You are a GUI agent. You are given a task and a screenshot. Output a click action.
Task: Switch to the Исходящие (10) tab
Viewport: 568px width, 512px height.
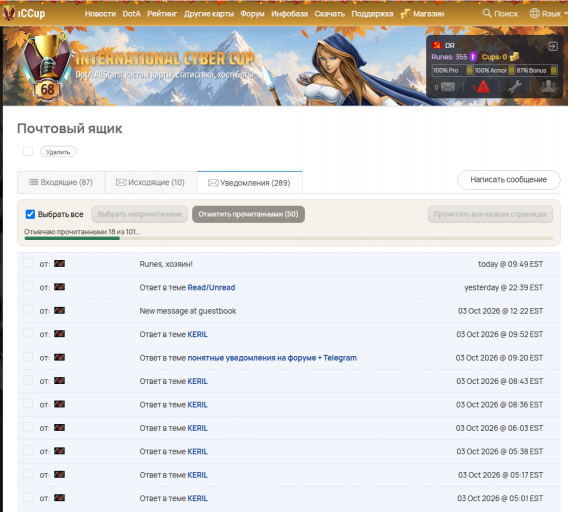coord(150,182)
